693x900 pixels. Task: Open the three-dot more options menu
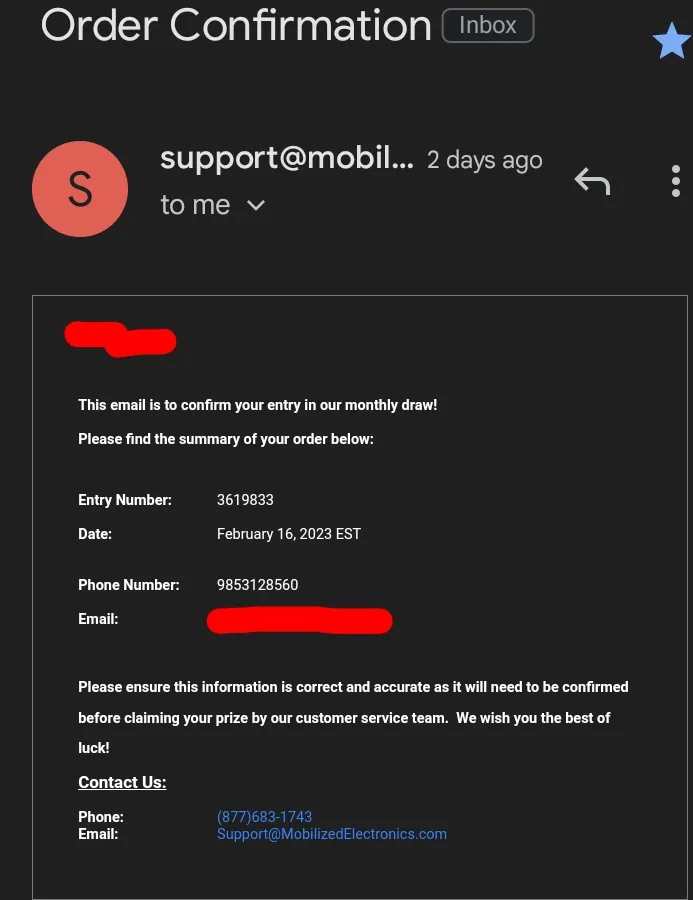[x=676, y=181]
